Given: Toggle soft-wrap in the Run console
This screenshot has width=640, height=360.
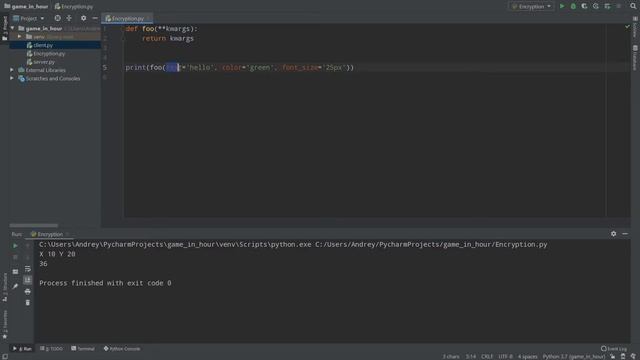Looking at the screenshot, I should click(27, 269).
